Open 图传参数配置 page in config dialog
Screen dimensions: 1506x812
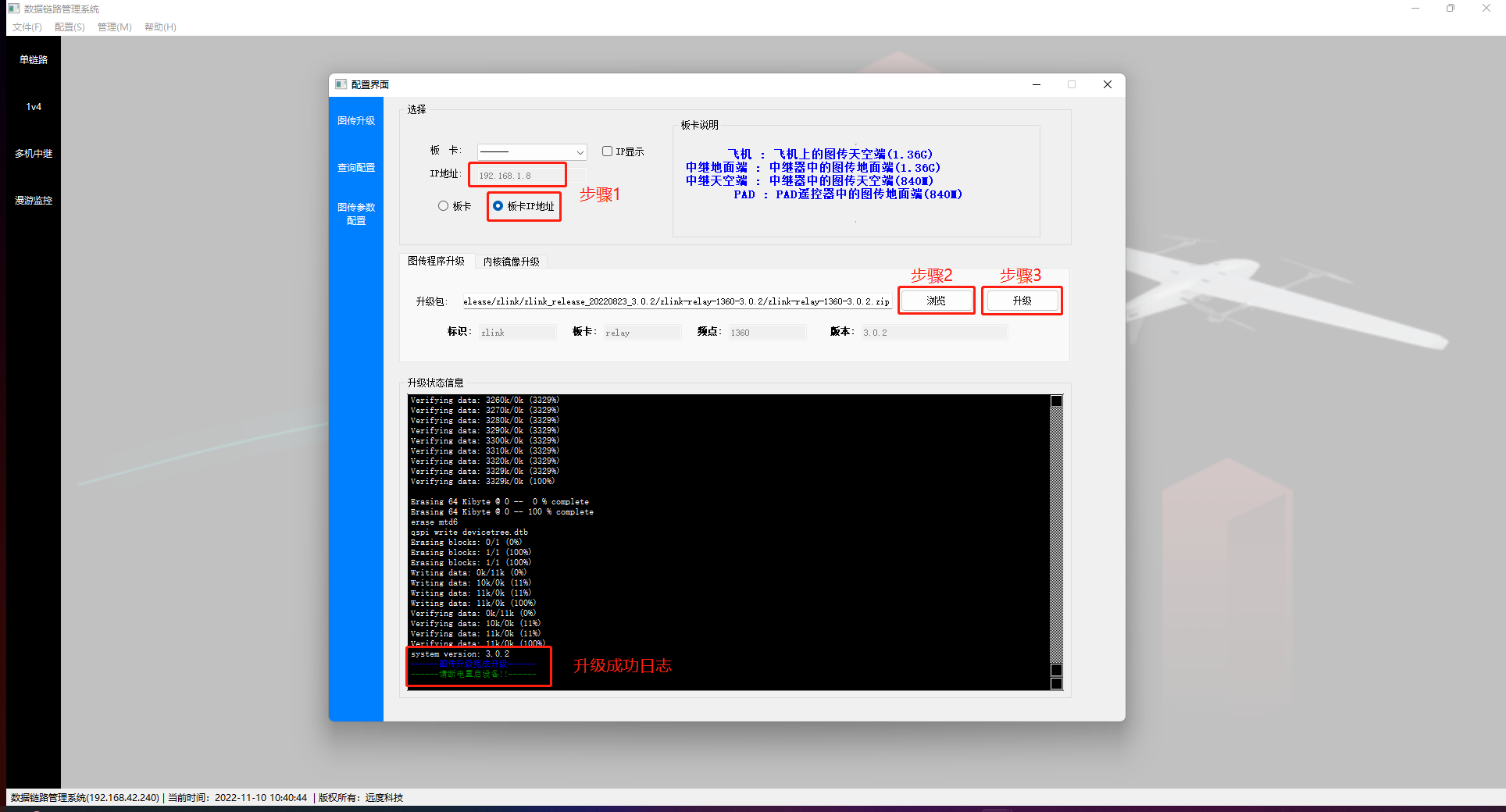coord(356,214)
